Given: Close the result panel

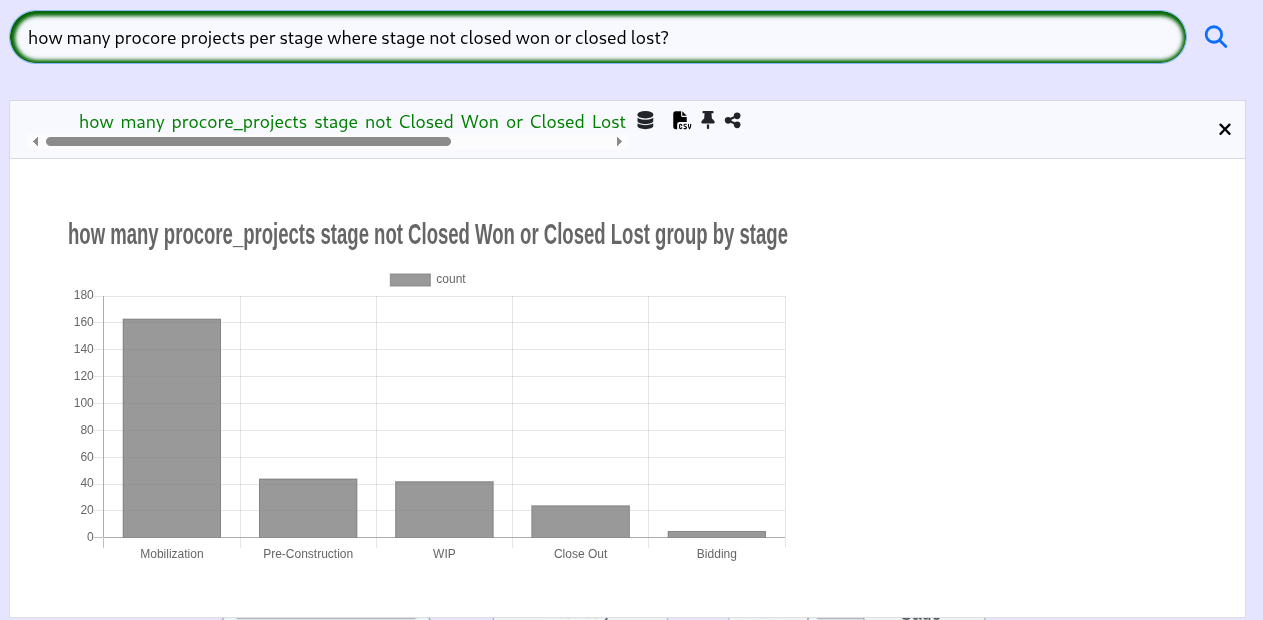Looking at the screenshot, I should pyautogui.click(x=1224, y=129).
